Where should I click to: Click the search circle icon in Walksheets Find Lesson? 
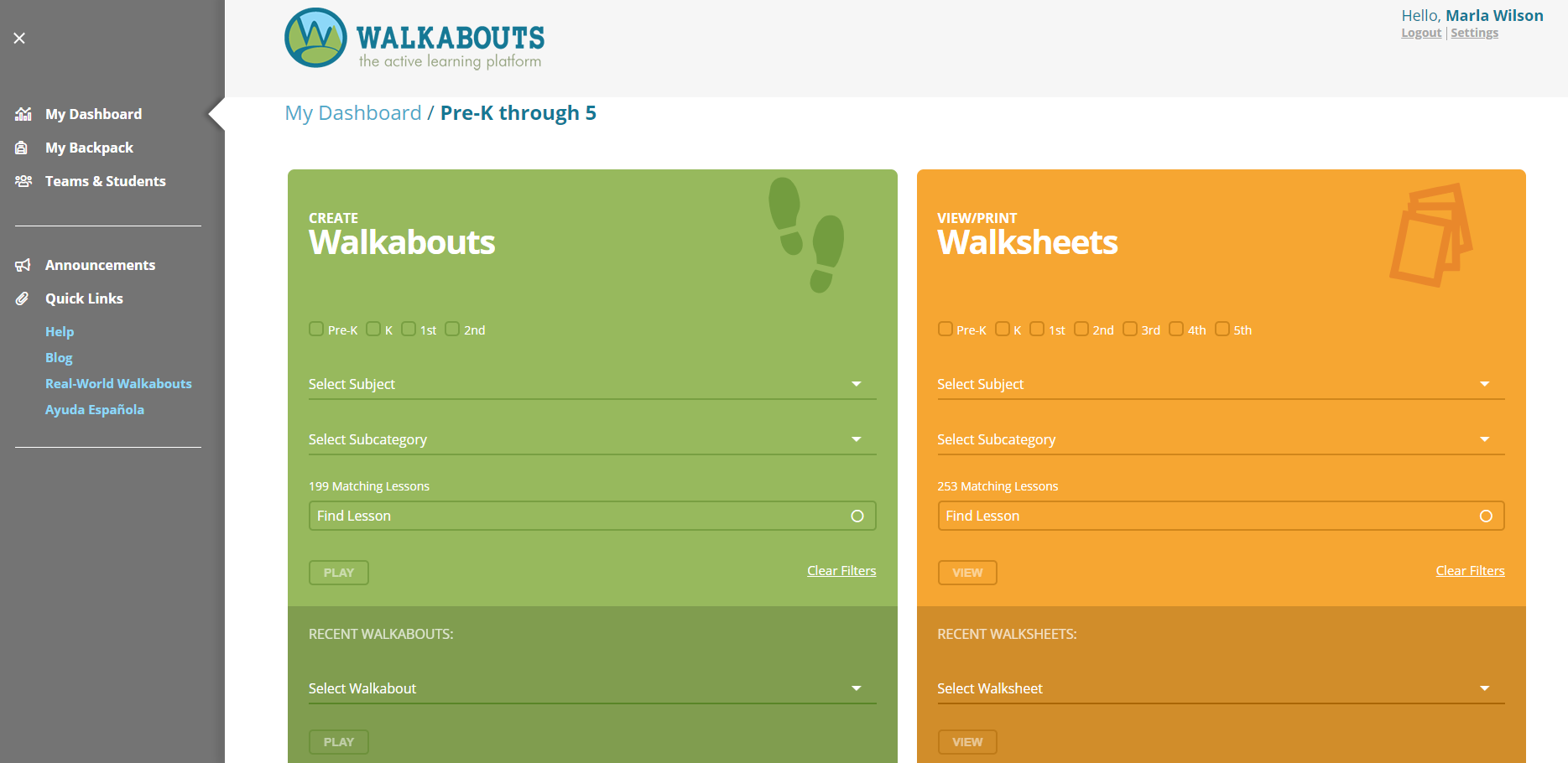pos(1486,516)
